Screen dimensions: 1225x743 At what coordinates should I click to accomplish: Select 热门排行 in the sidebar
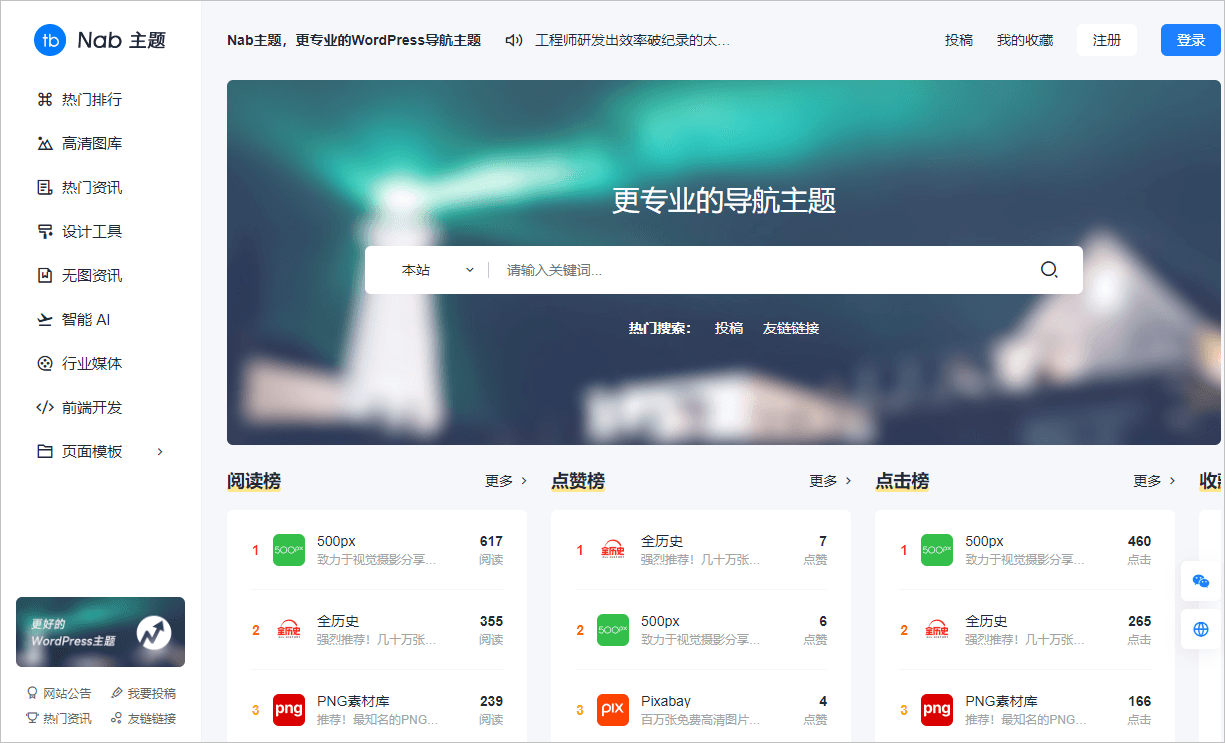coord(91,99)
